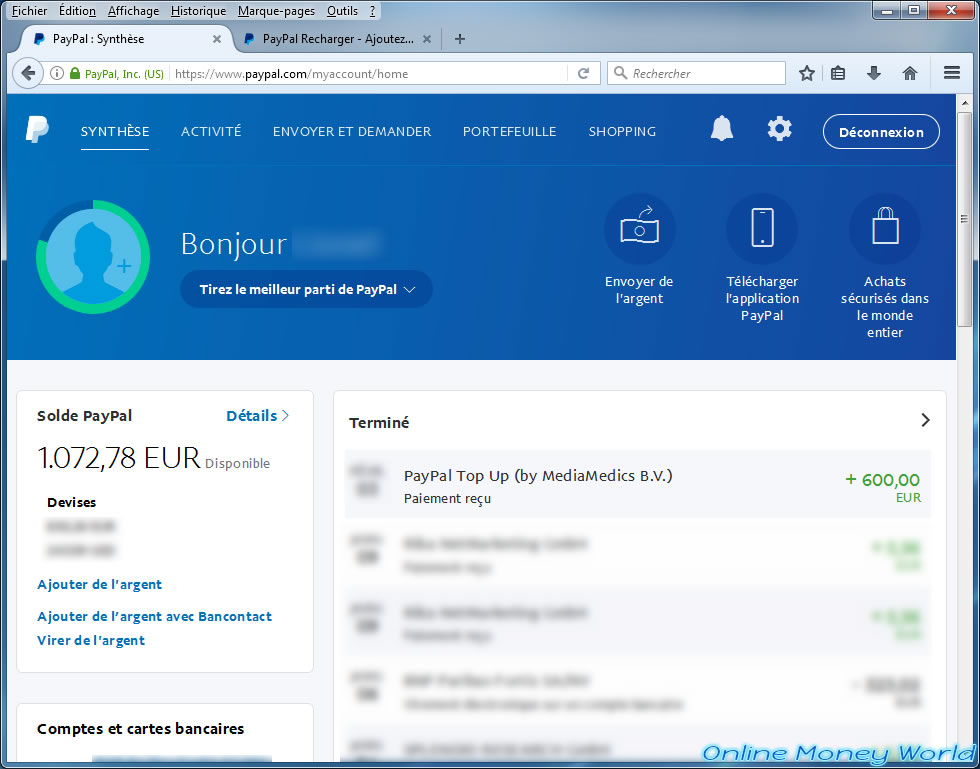Open the ? help menu
980x769 pixels.
coord(372,11)
